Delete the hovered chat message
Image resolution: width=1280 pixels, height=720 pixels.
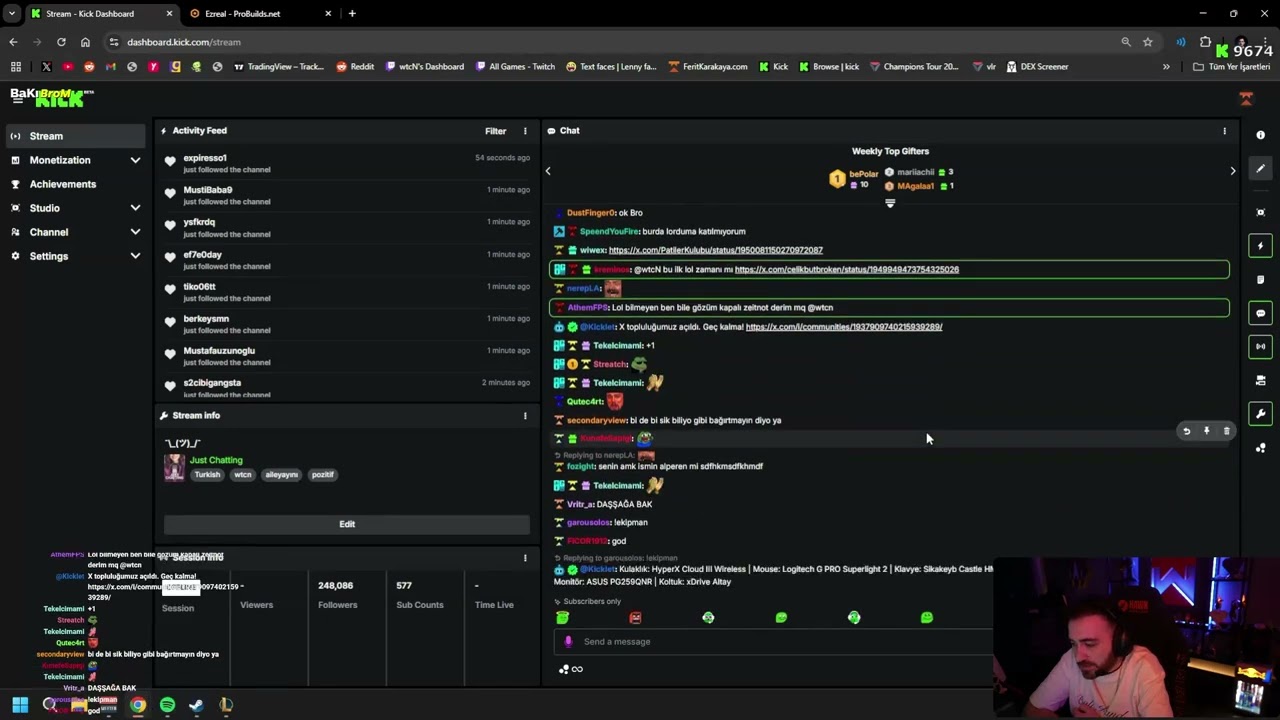1226,431
